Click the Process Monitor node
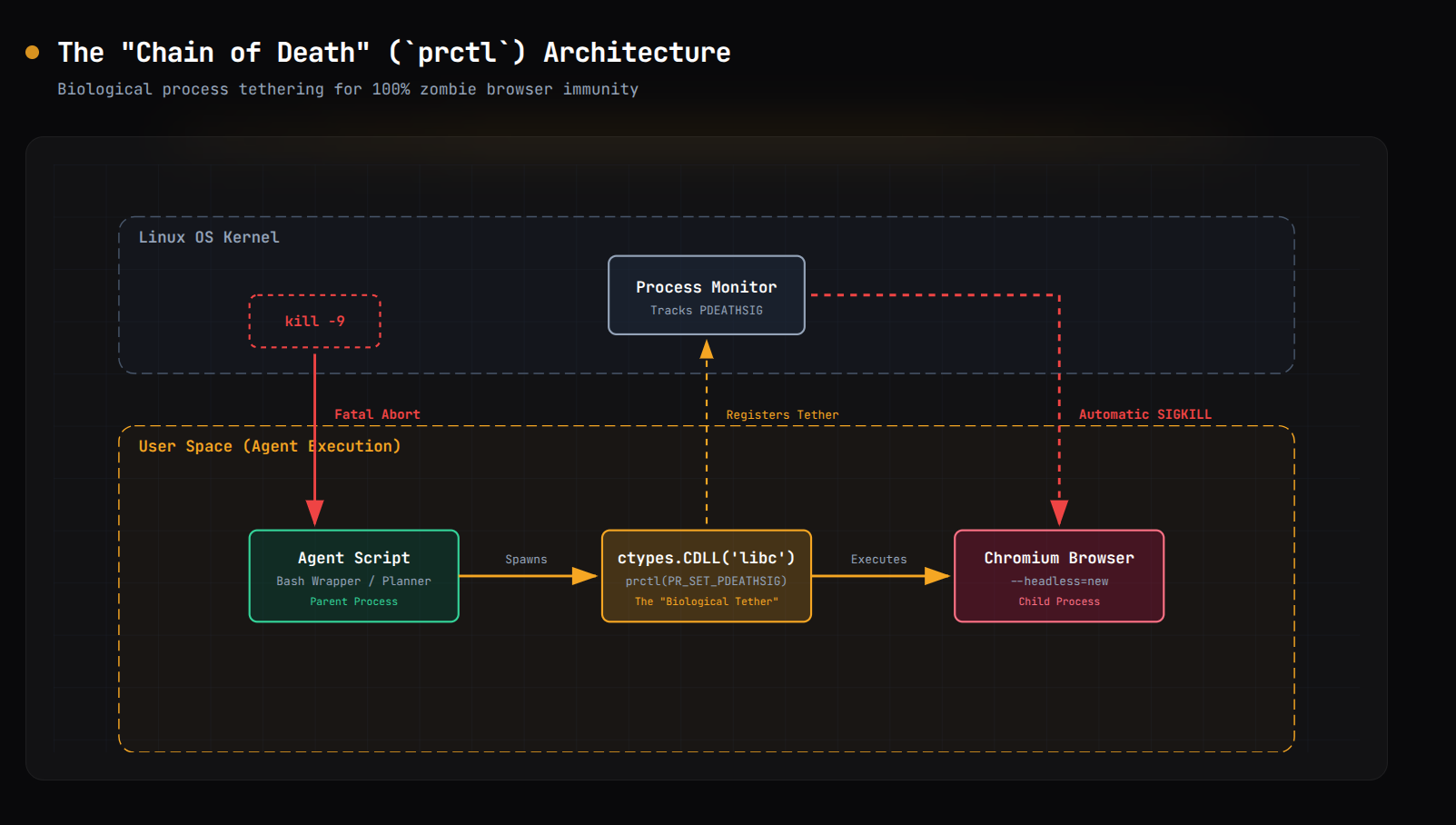Image resolution: width=1456 pixels, height=825 pixels. point(707,295)
